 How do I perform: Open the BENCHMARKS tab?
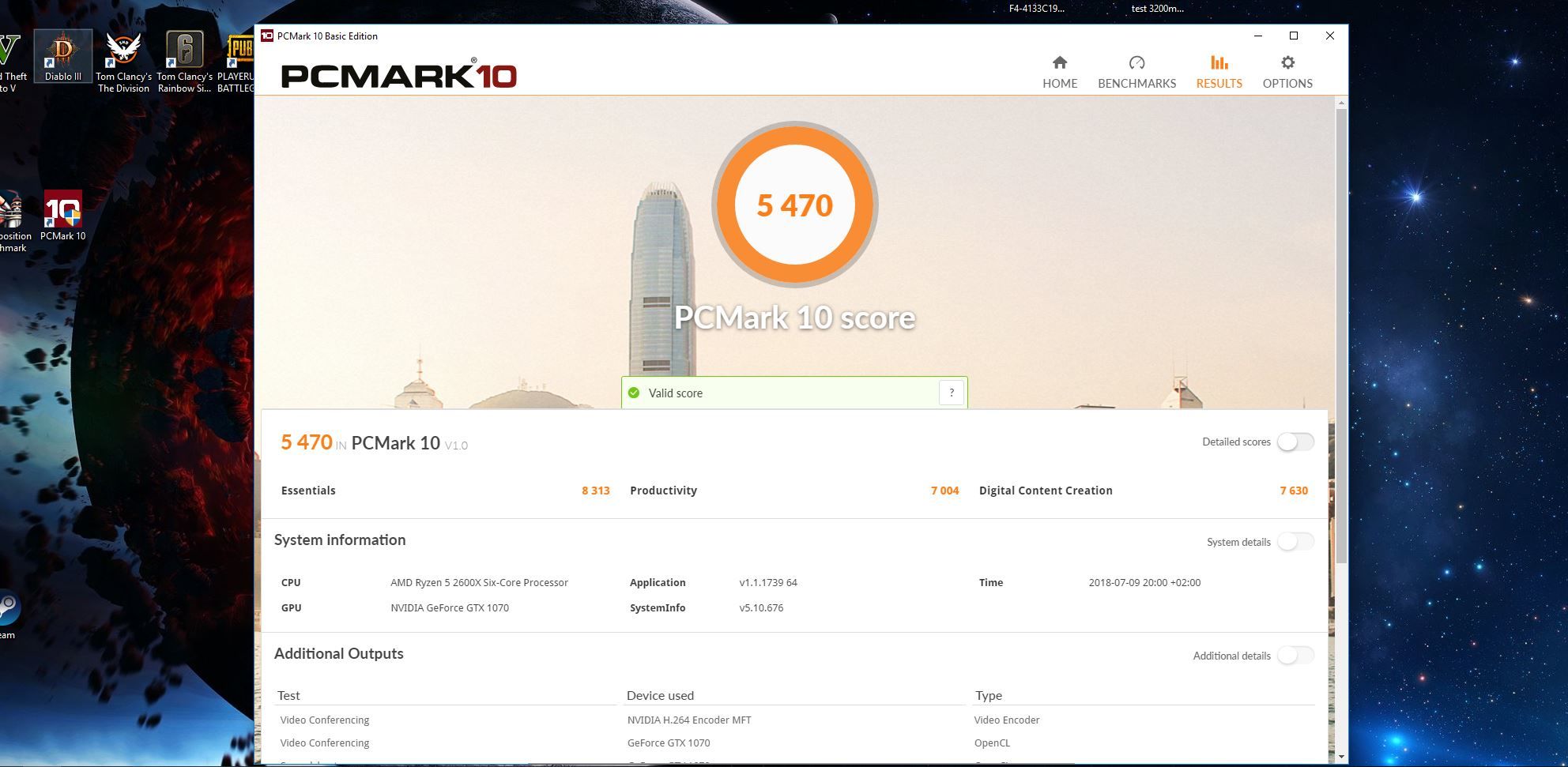coord(1136,72)
